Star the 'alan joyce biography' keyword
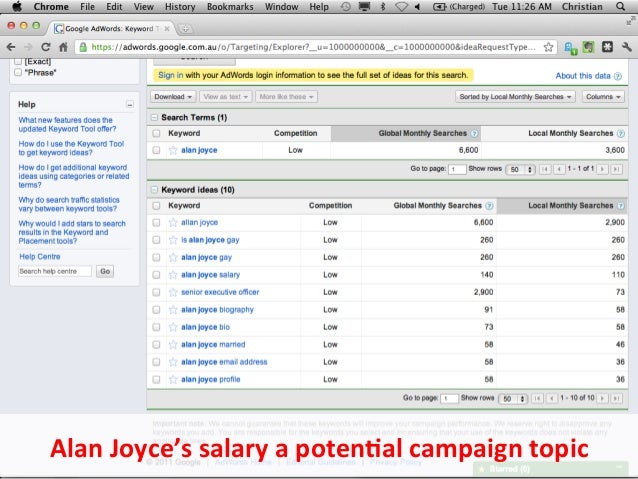 point(173,310)
